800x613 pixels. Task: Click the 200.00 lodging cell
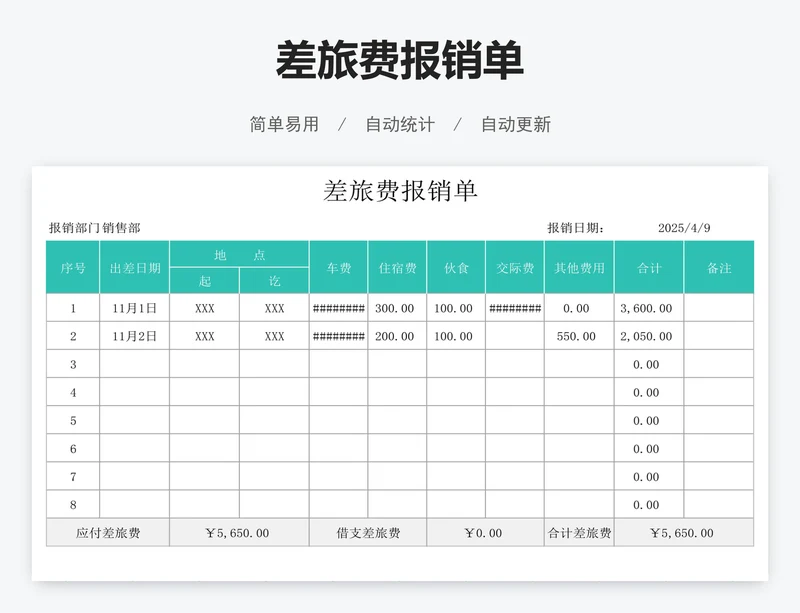[397, 336]
